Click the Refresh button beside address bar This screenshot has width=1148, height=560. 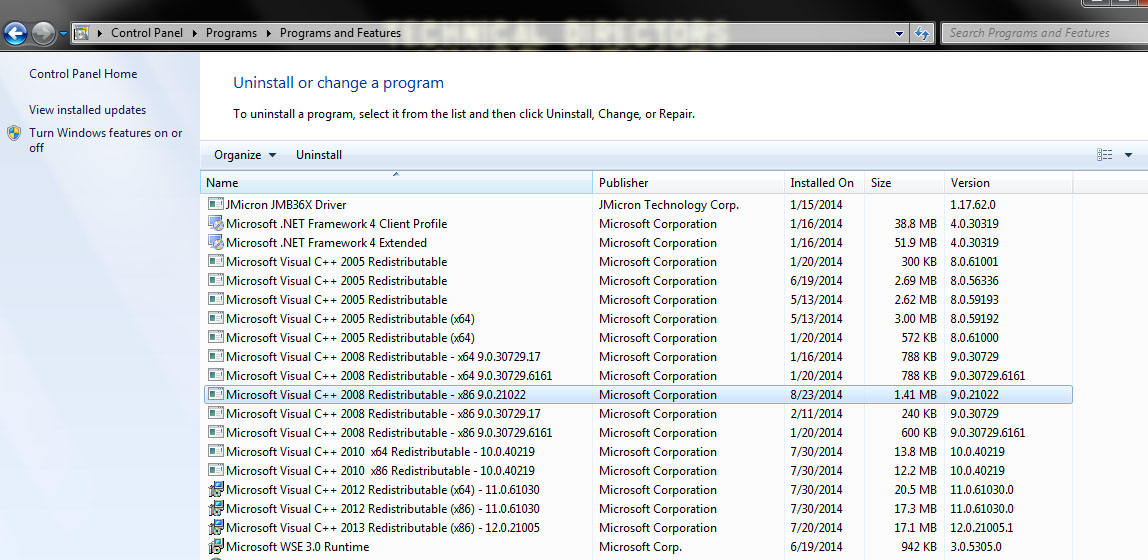coord(922,33)
